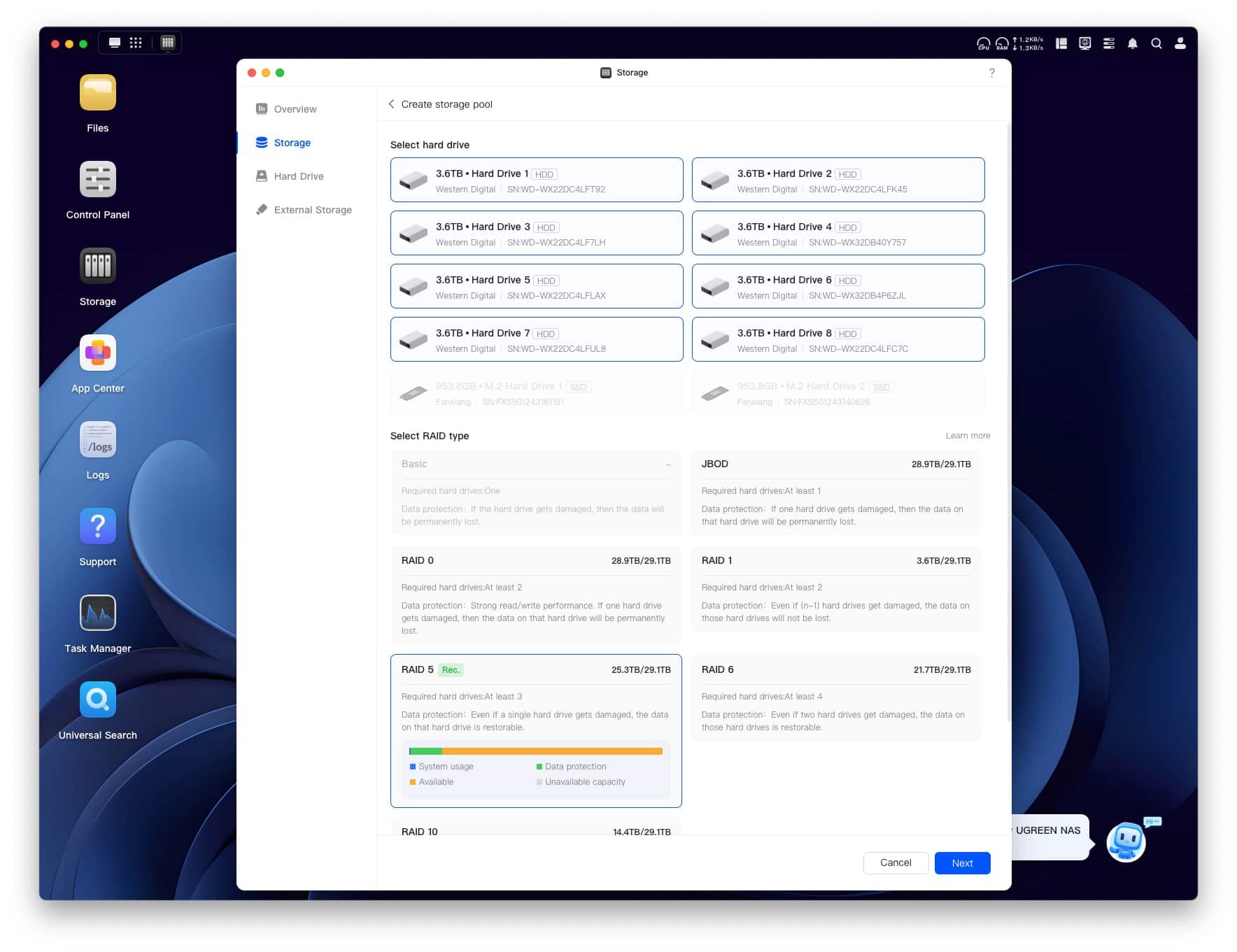Go back using the Create storage pool arrow
This screenshot has height=952, width=1237.
[392, 104]
